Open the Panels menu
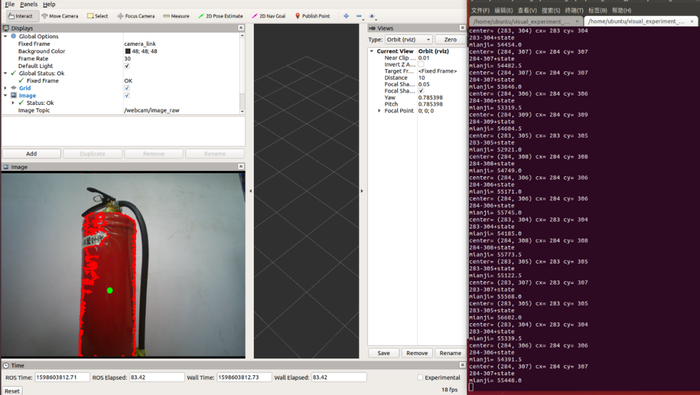700x395 pixels. [29, 4]
